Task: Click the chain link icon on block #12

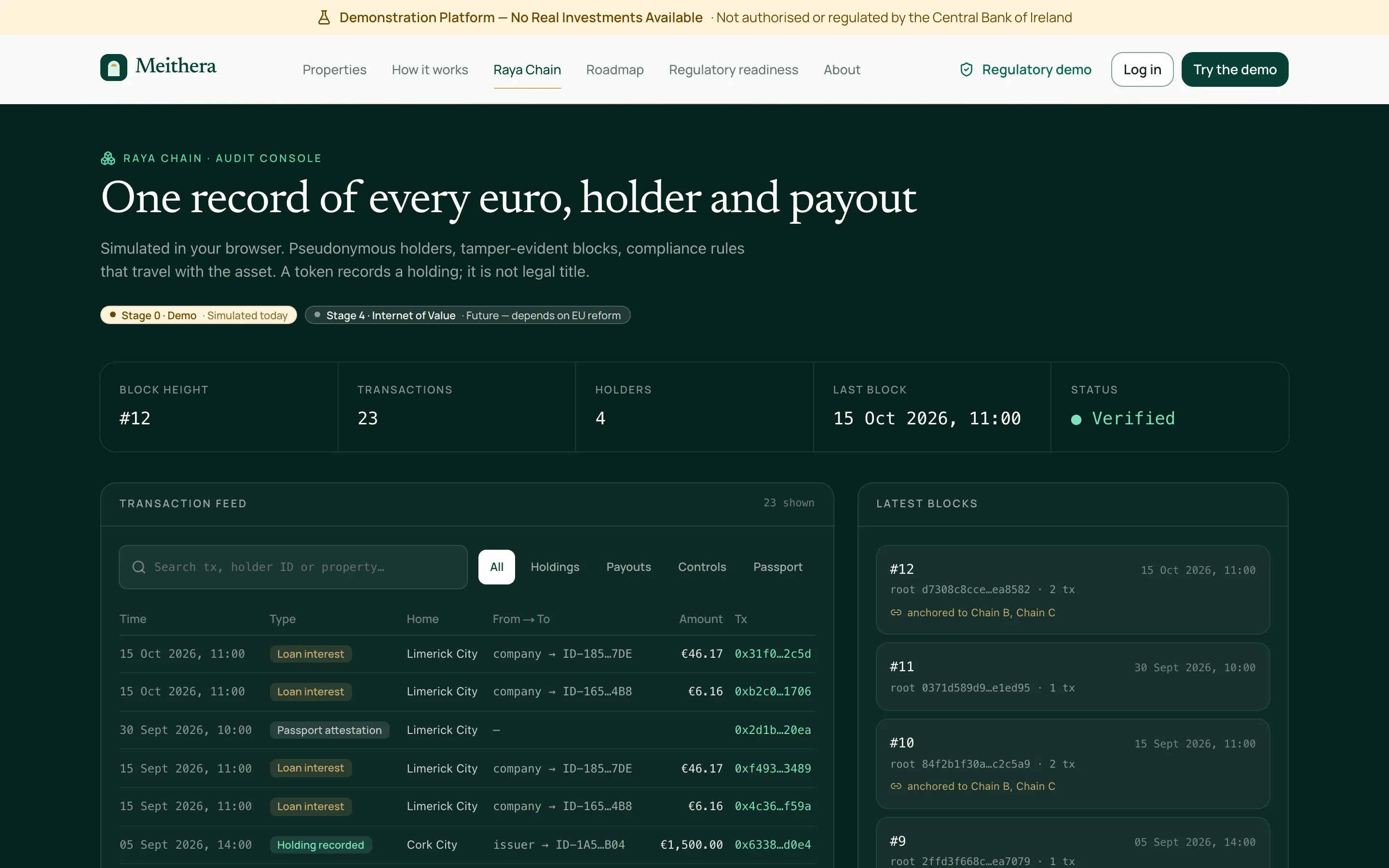Action: click(896, 612)
